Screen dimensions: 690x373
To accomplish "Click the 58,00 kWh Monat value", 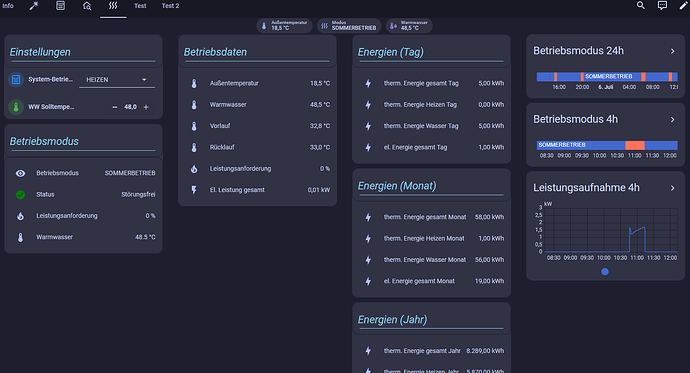I will tap(489, 217).
